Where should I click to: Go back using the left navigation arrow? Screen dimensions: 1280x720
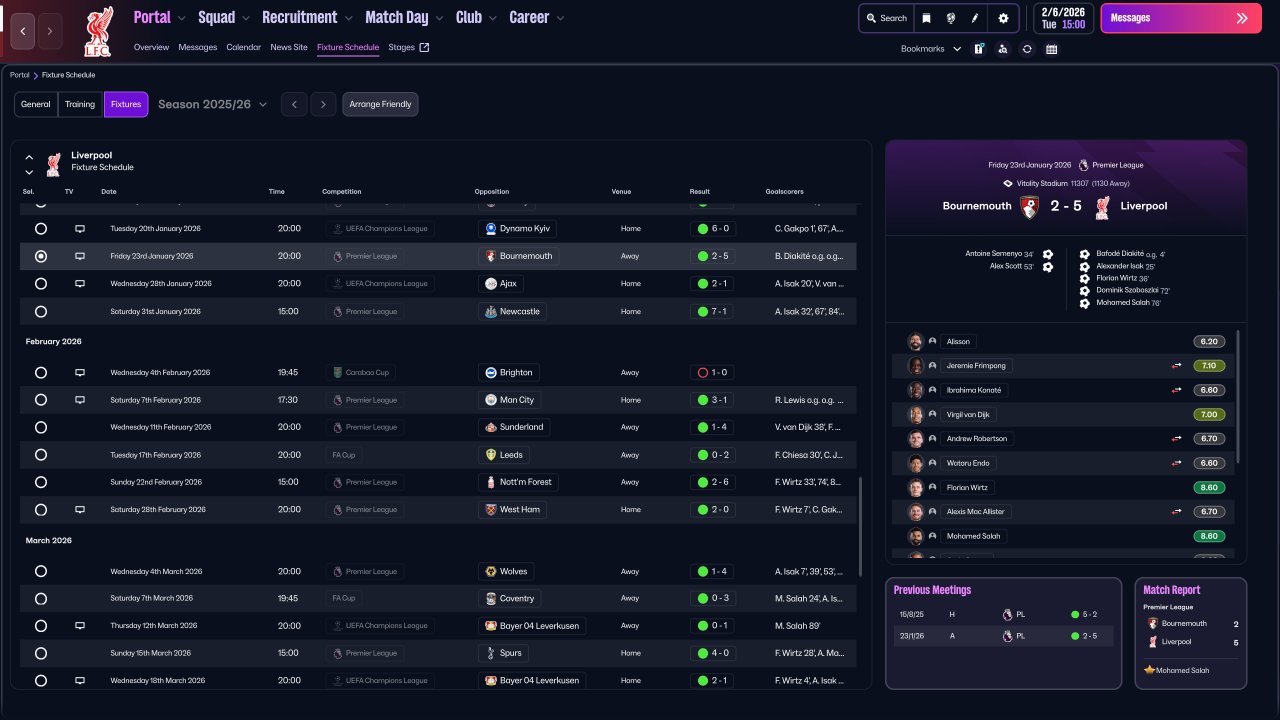coord(23,31)
